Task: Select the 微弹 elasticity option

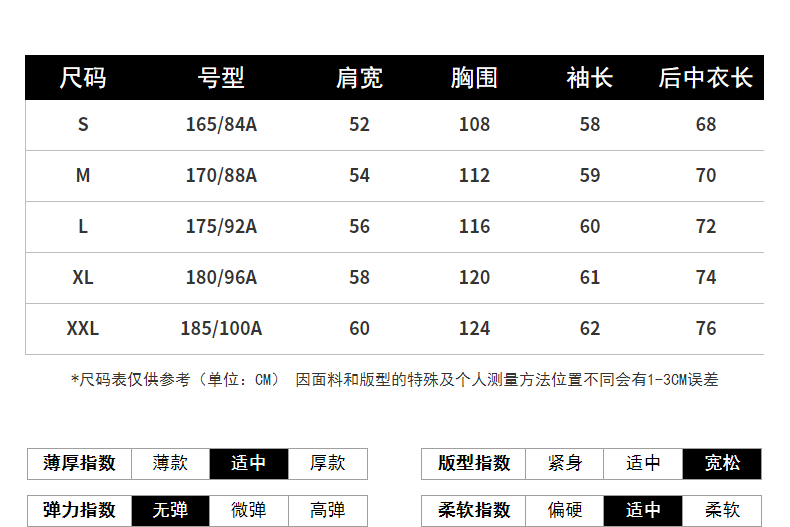Action: (249, 510)
